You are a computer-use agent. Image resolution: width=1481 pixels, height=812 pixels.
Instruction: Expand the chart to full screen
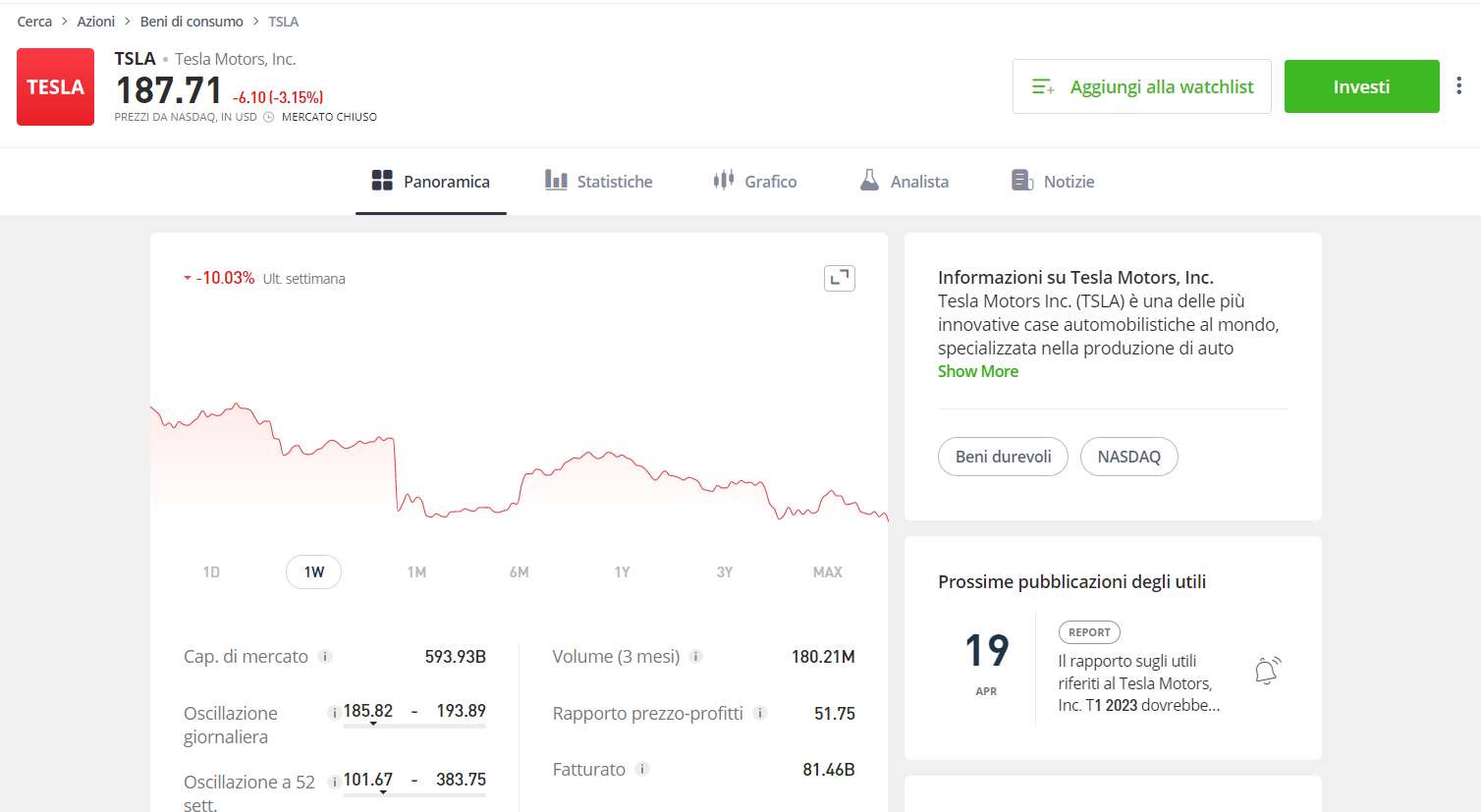click(840, 279)
